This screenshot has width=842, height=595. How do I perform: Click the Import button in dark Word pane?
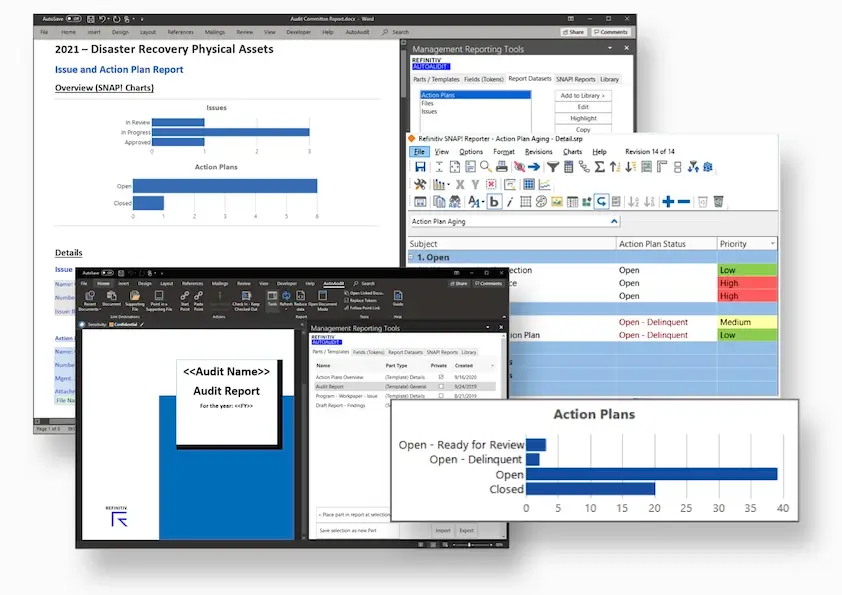(443, 531)
